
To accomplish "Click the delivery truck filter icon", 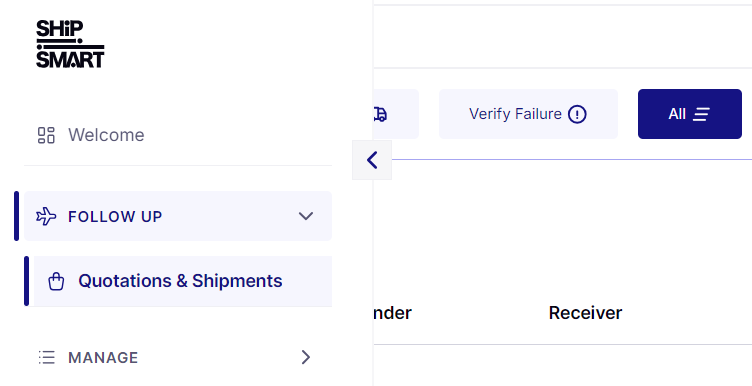I will (380, 114).
